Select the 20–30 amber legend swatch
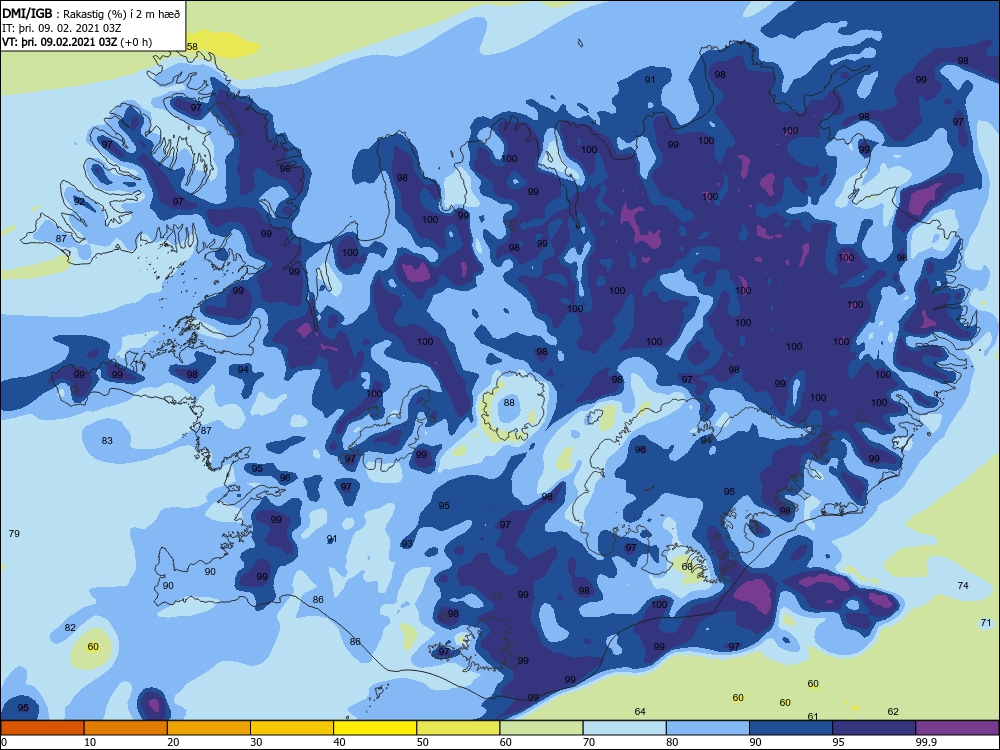The height and width of the screenshot is (750, 1000). [x=209, y=728]
